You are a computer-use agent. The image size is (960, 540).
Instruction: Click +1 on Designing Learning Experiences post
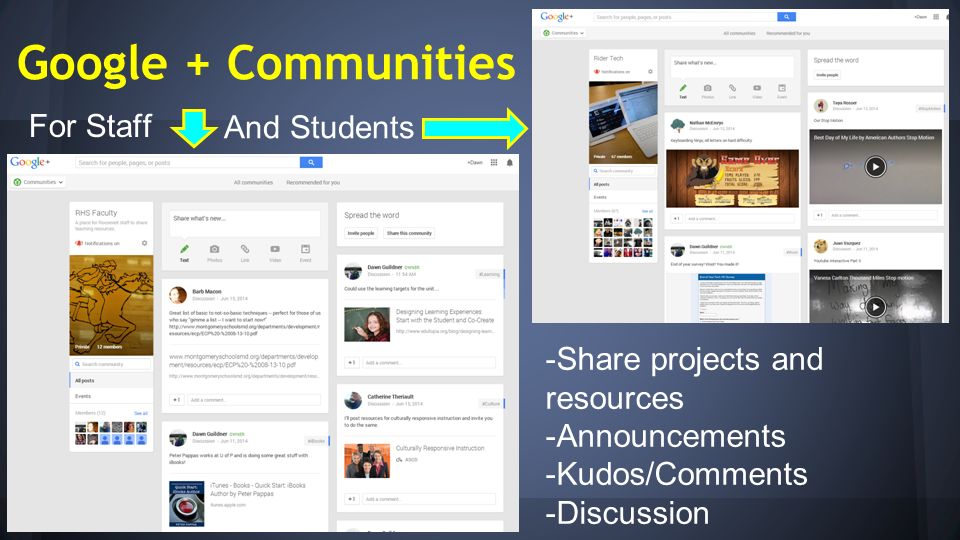pyautogui.click(x=351, y=362)
